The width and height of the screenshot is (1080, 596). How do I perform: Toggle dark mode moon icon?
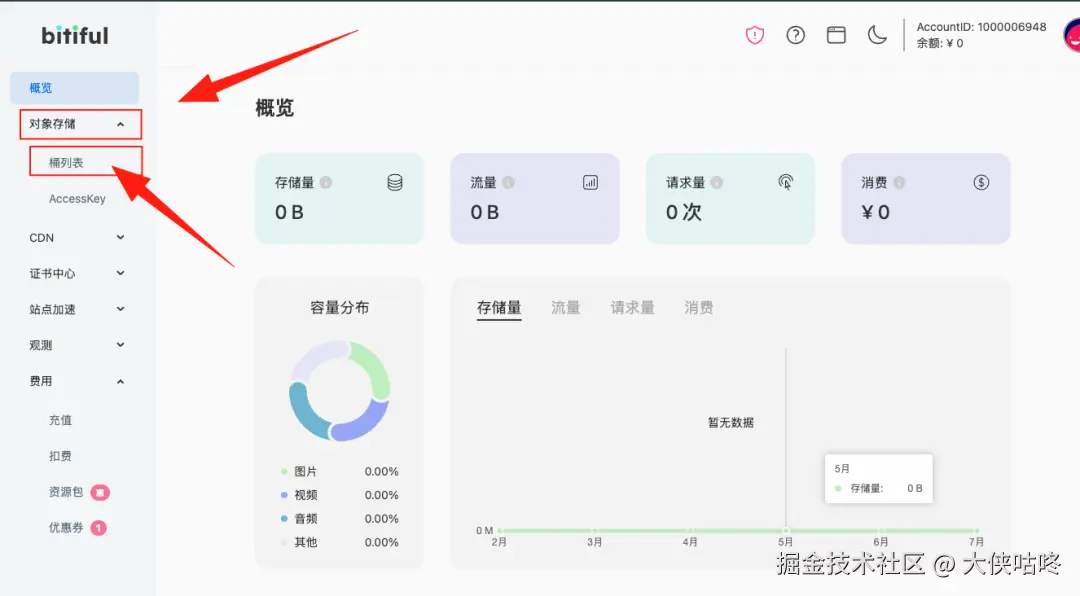pos(877,34)
